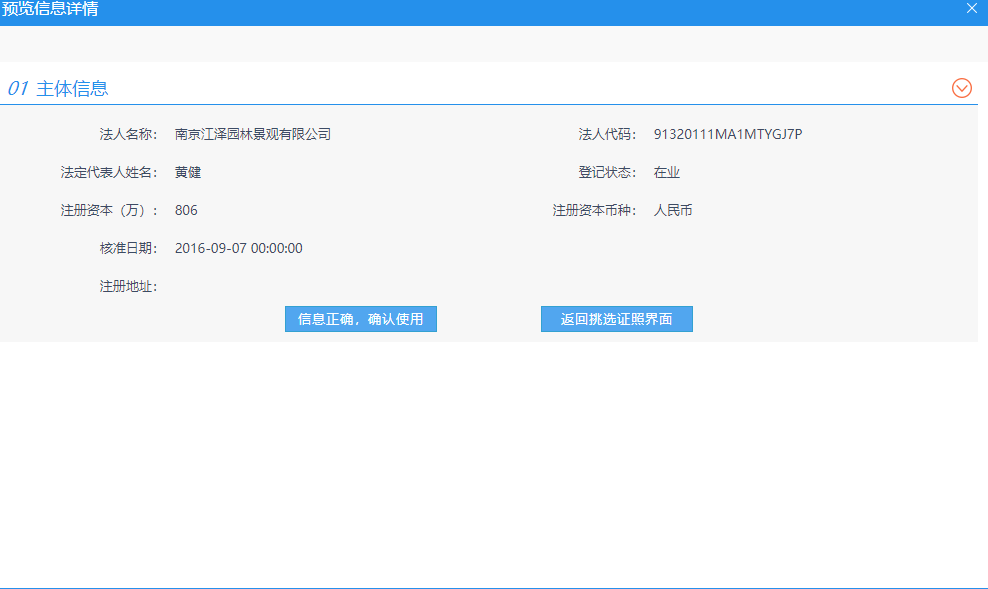Select legal code 91320111MA1MTYGJ7P
This screenshot has height=589, width=988.
click(x=728, y=134)
